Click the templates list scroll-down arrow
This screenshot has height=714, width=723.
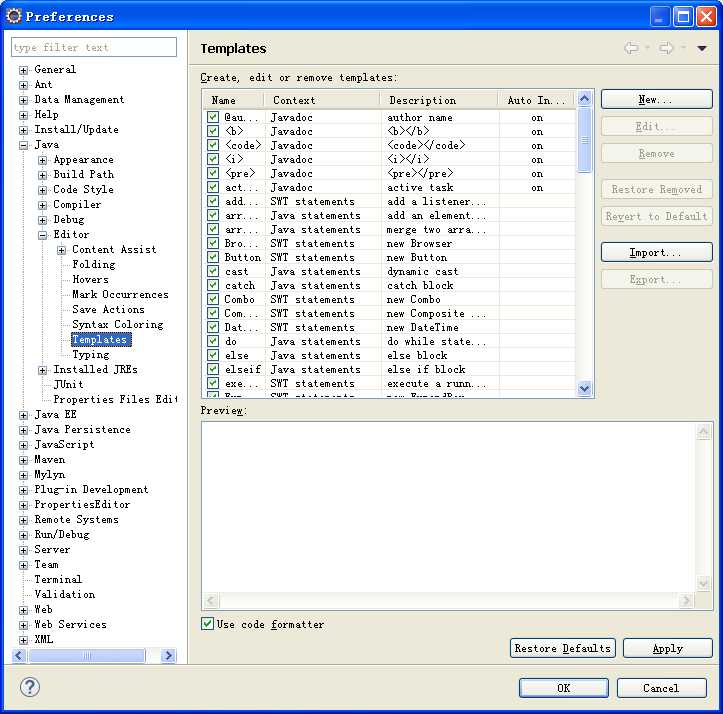click(x=584, y=388)
